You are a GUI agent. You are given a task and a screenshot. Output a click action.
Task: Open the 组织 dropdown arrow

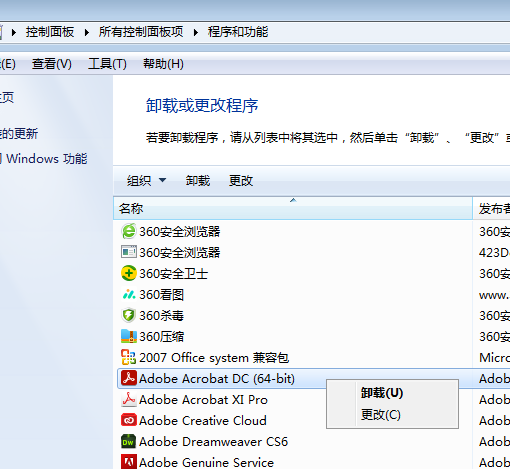pyautogui.click(x=162, y=180)
